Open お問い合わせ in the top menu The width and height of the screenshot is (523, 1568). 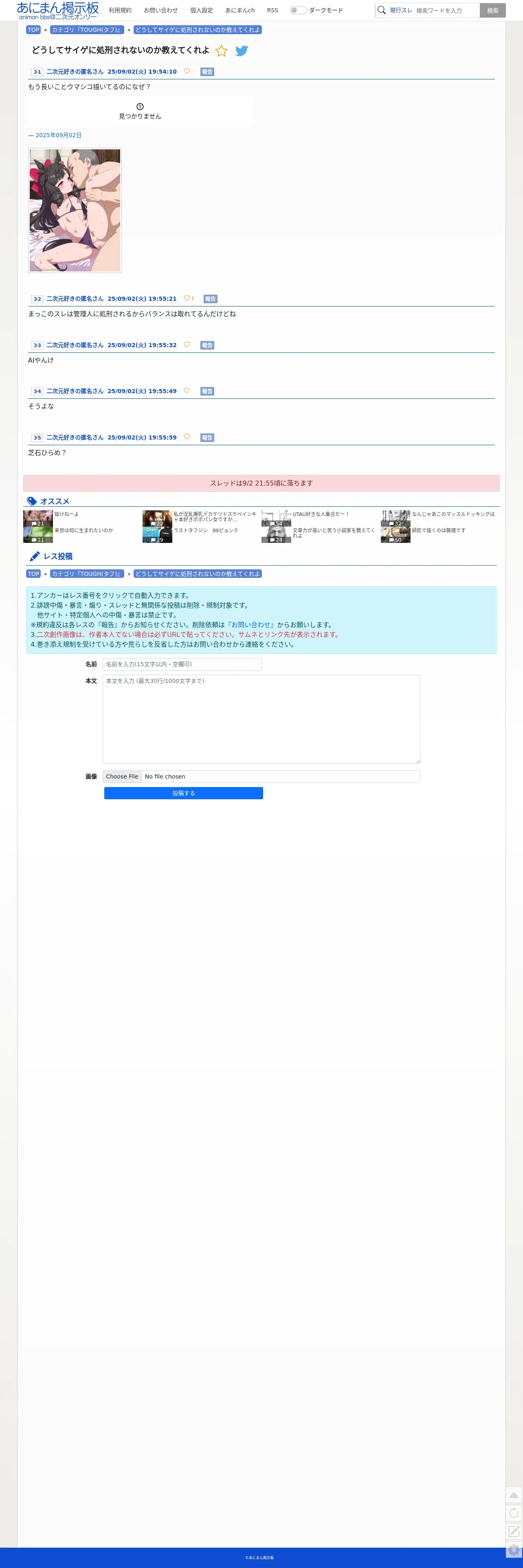(161, 10)
